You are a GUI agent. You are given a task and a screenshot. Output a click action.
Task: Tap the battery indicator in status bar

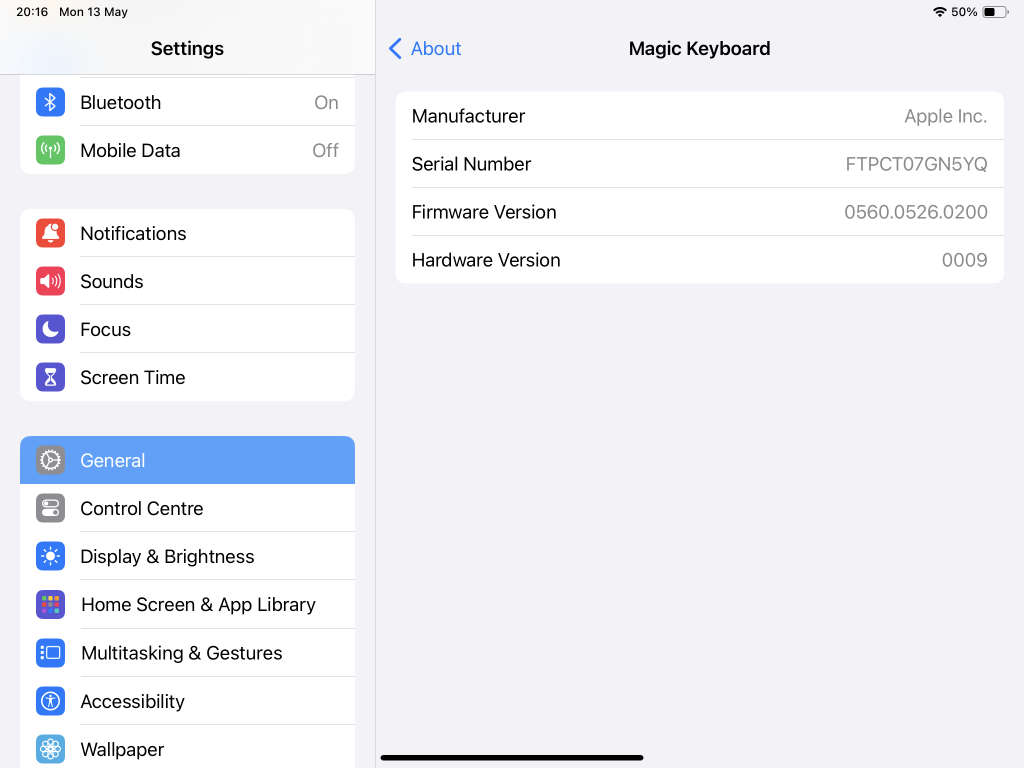point(995,12)
